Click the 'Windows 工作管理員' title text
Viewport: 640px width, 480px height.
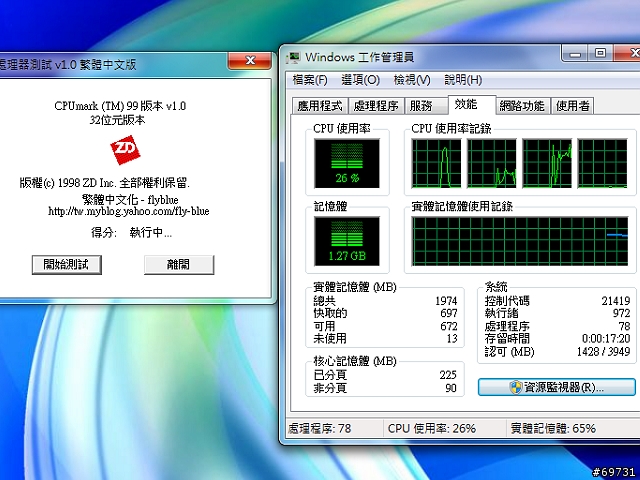pyautogui.click(x=360, y=57)
